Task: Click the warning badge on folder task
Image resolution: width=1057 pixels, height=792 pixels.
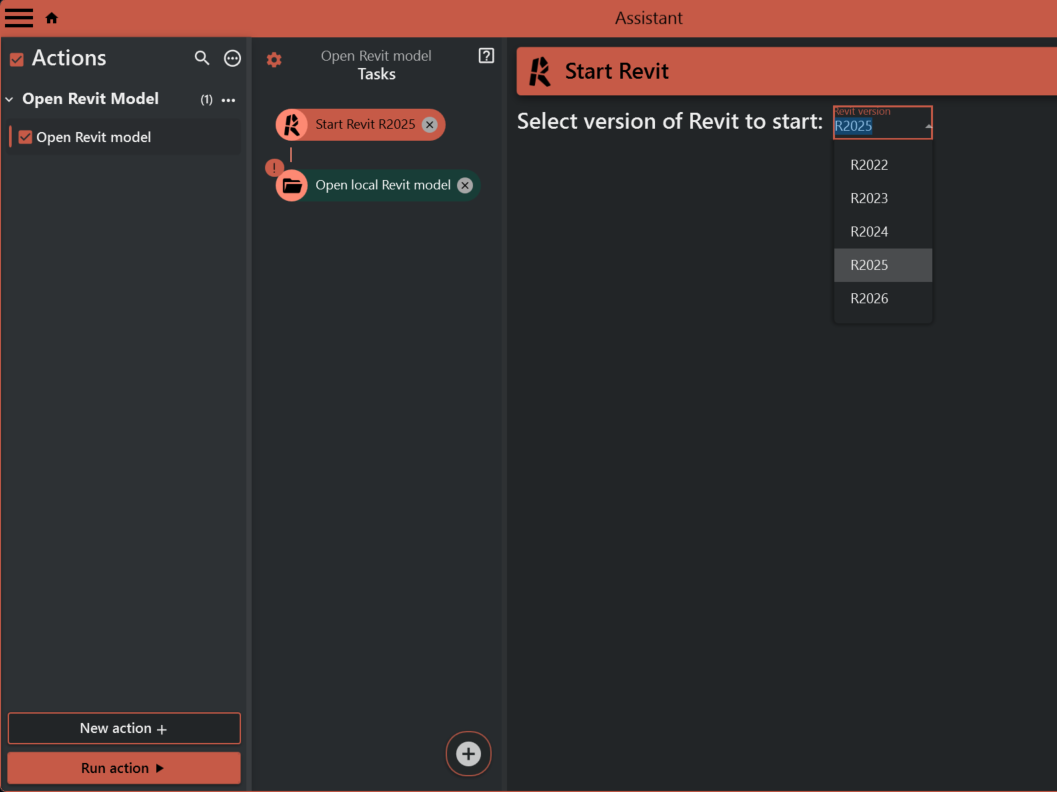Action: tap(274, 168)
